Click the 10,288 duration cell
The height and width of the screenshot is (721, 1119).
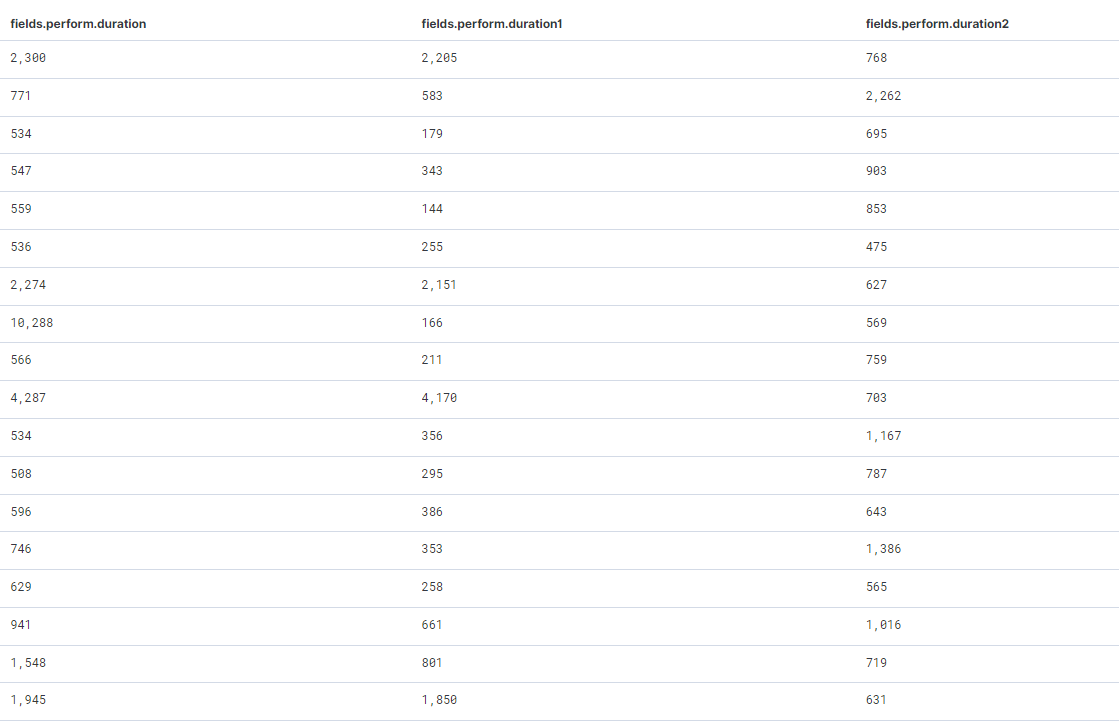click(32, 323)
